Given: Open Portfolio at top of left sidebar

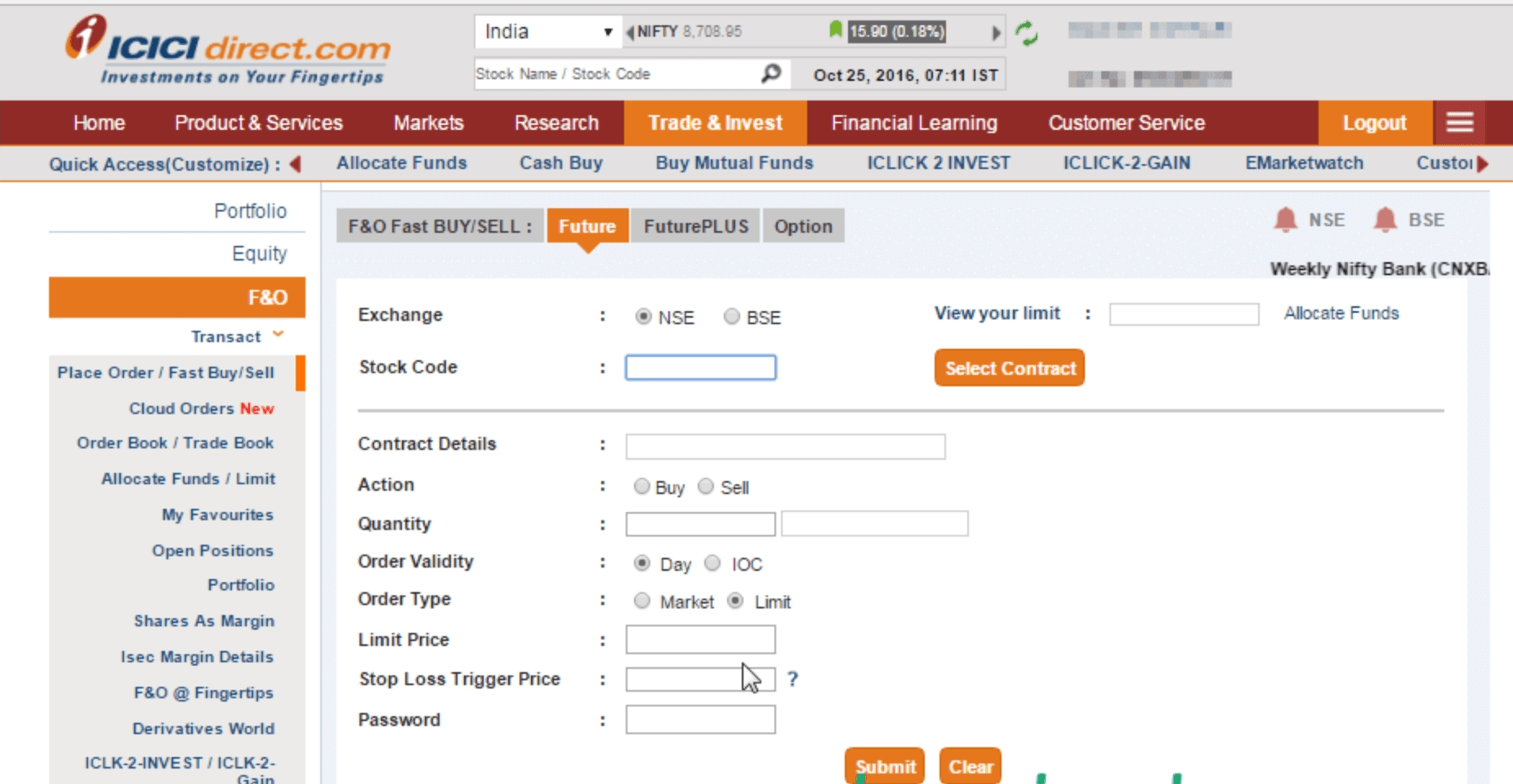Looking at the screenshot, I should [x=250, y=211].
